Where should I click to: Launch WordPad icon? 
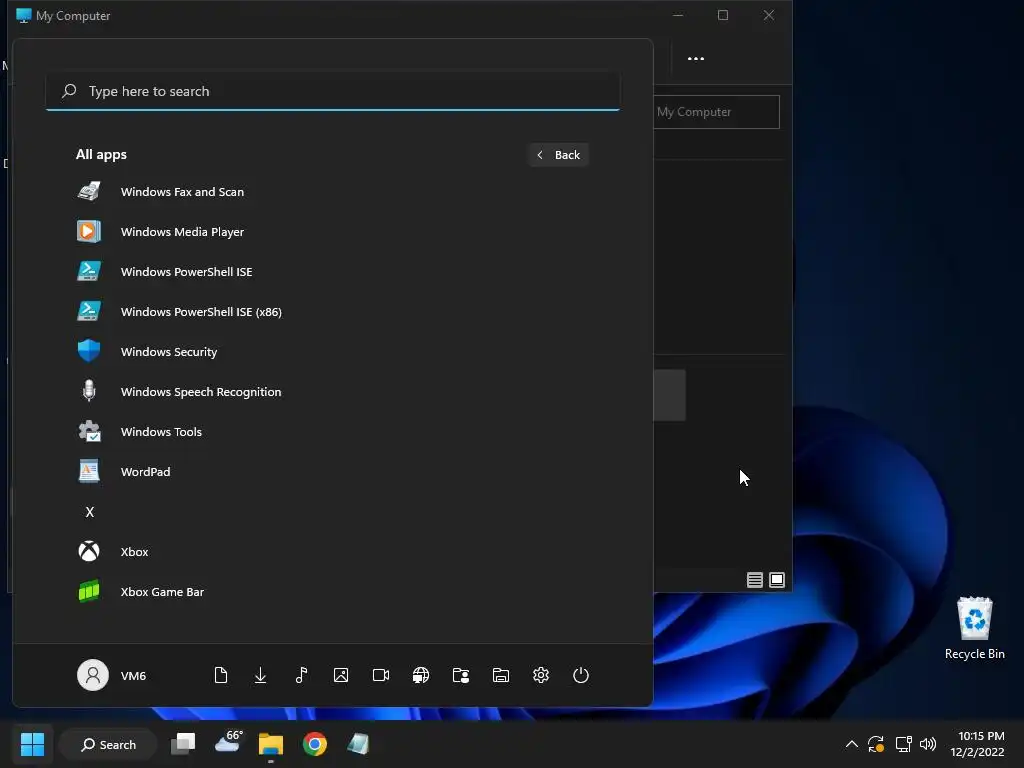pos(89,471)
